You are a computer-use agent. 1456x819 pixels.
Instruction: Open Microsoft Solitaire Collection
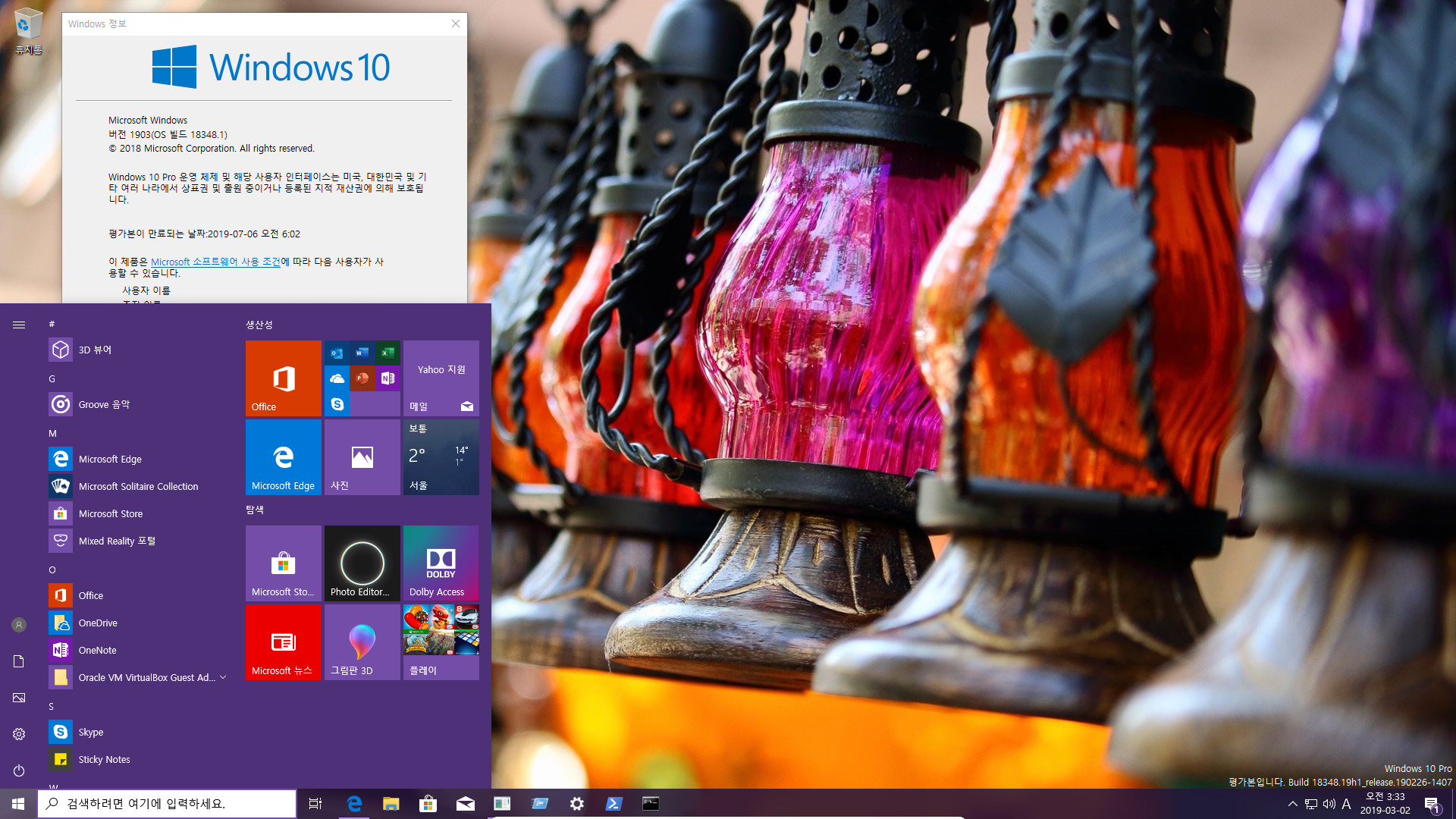pyautogui.click(x=136, y=486)
